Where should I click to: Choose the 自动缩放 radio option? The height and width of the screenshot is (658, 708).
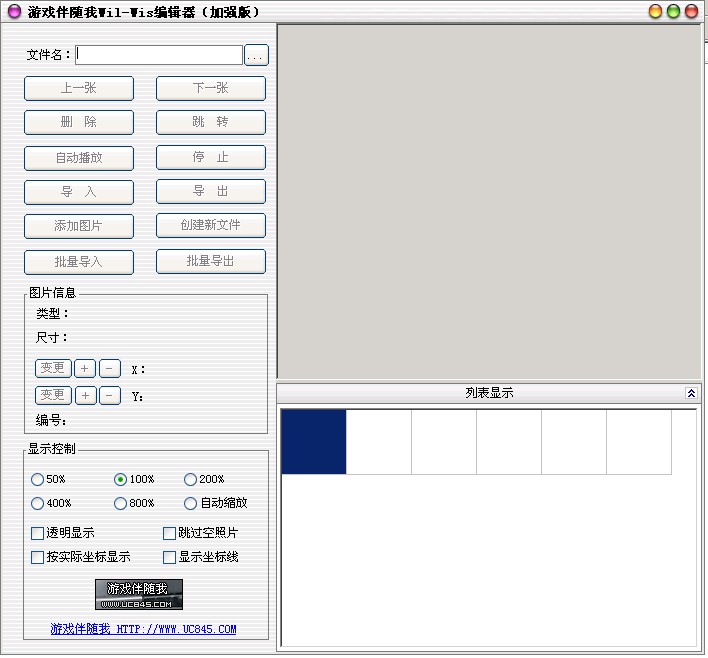point(190,504)
